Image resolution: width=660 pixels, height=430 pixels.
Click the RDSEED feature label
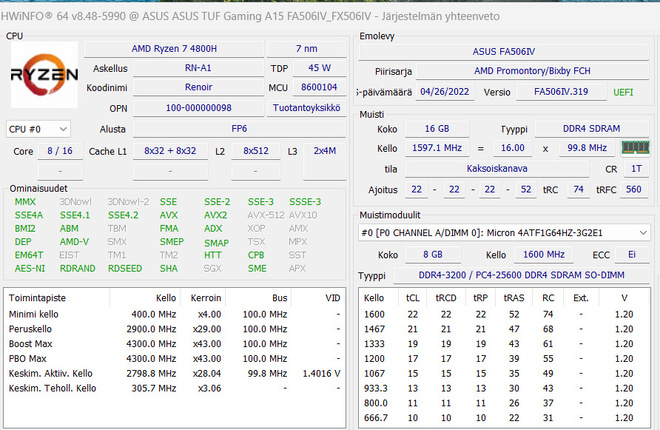pyautogui.click(x=125, y=268)
